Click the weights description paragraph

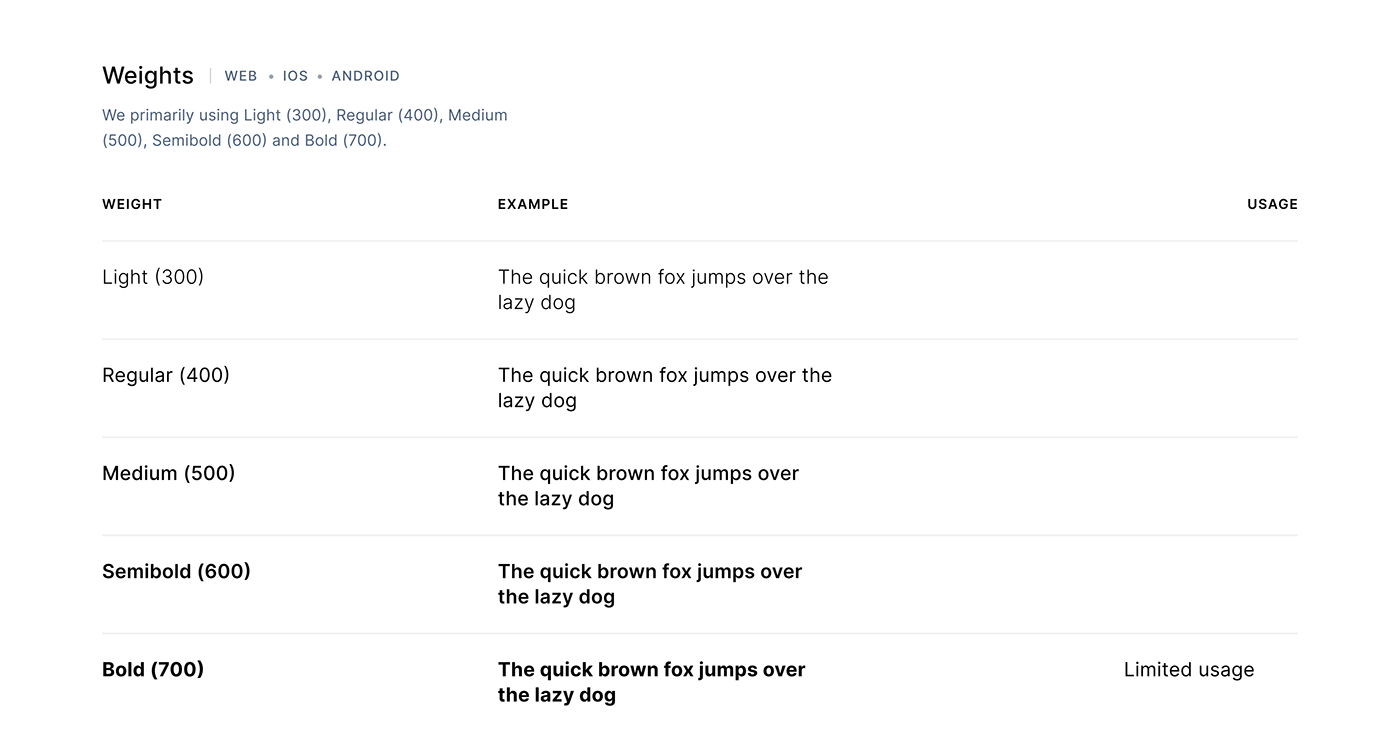[305, 128]
